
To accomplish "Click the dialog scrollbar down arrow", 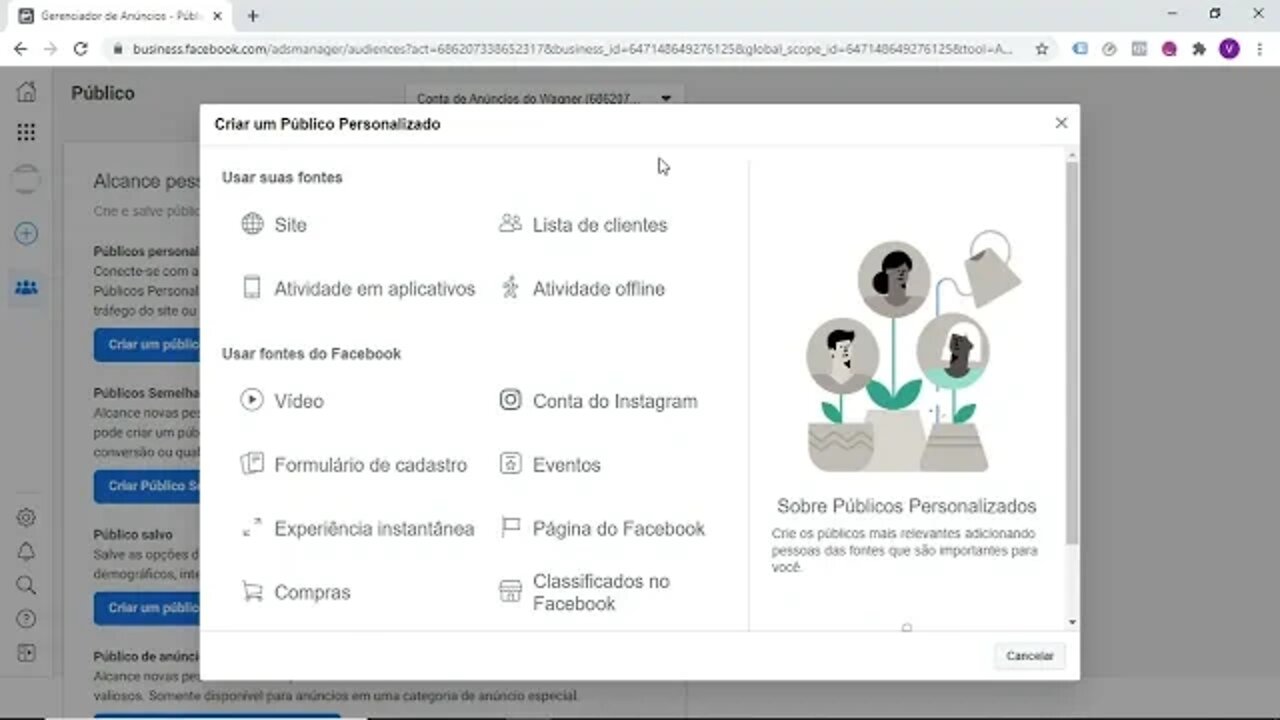I will coord(1072,622).
